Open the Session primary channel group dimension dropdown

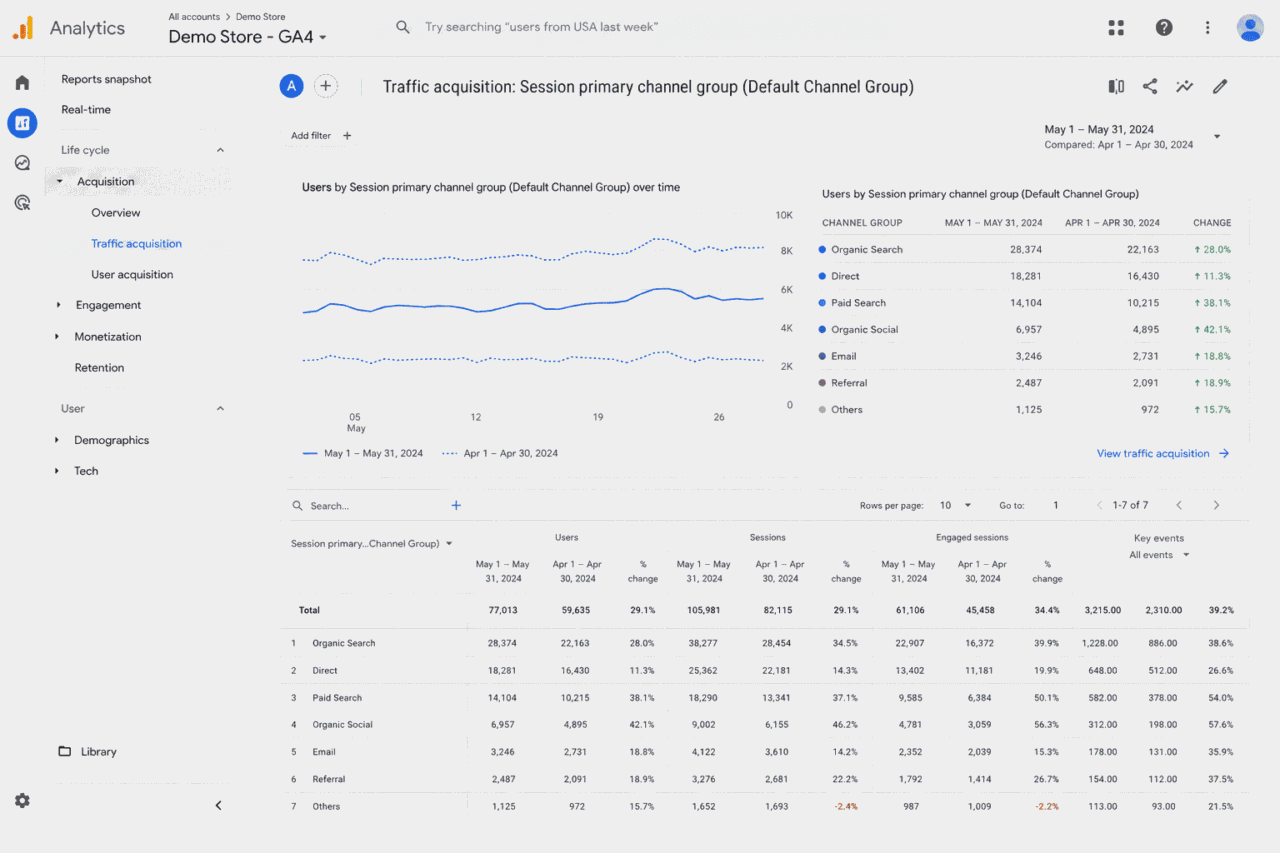[371, 544]
